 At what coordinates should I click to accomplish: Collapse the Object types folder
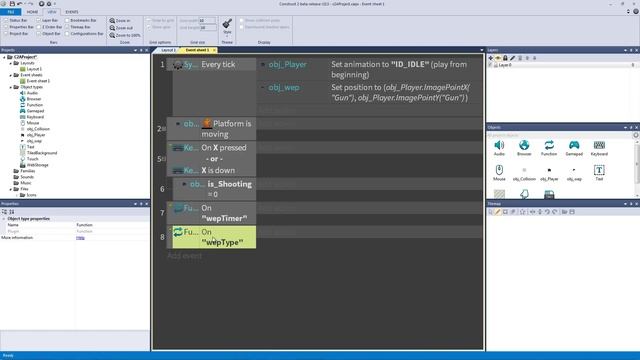[x=11, y=87]
